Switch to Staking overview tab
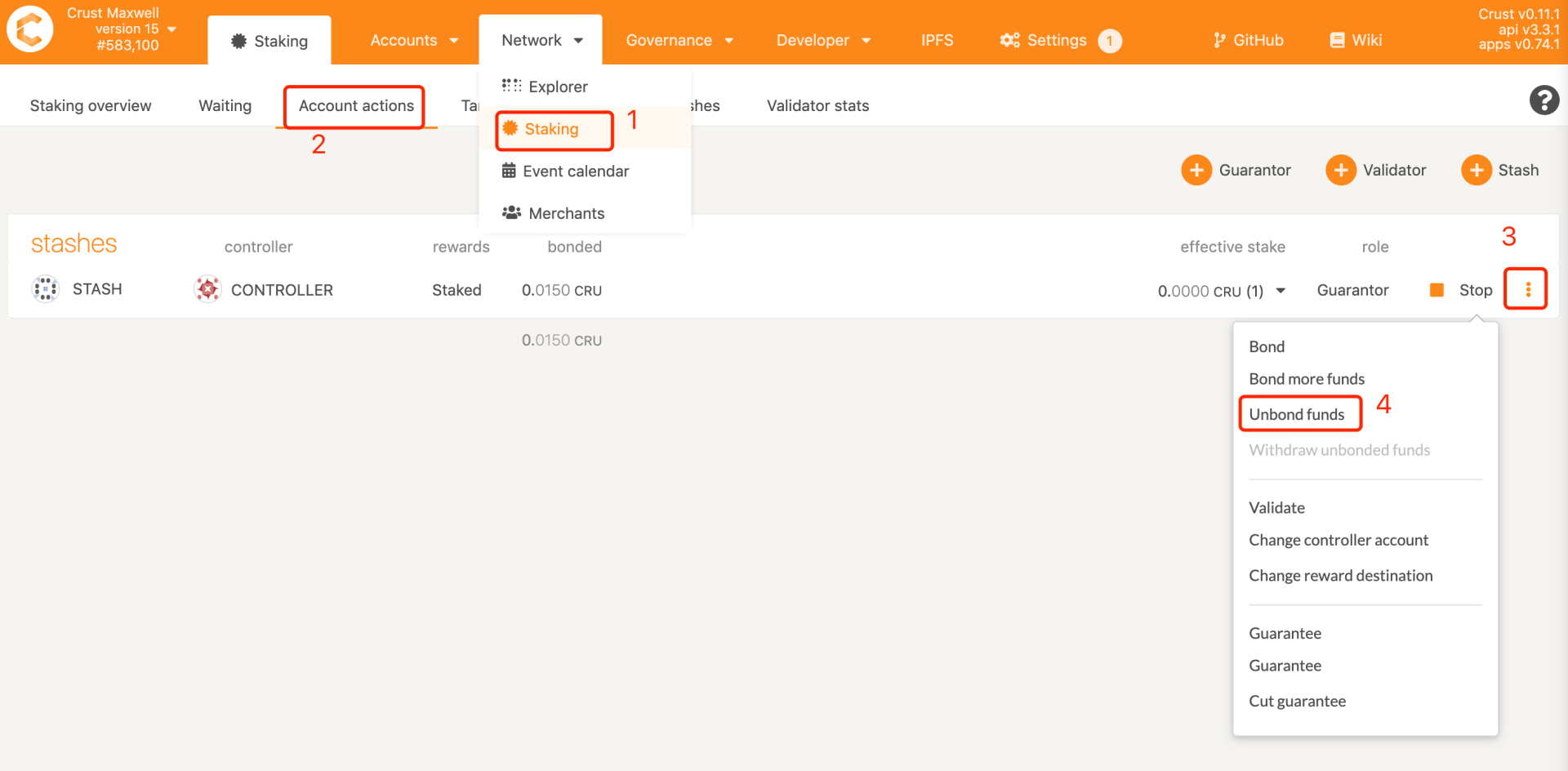 pyautogui.click(x=91, y=105)
